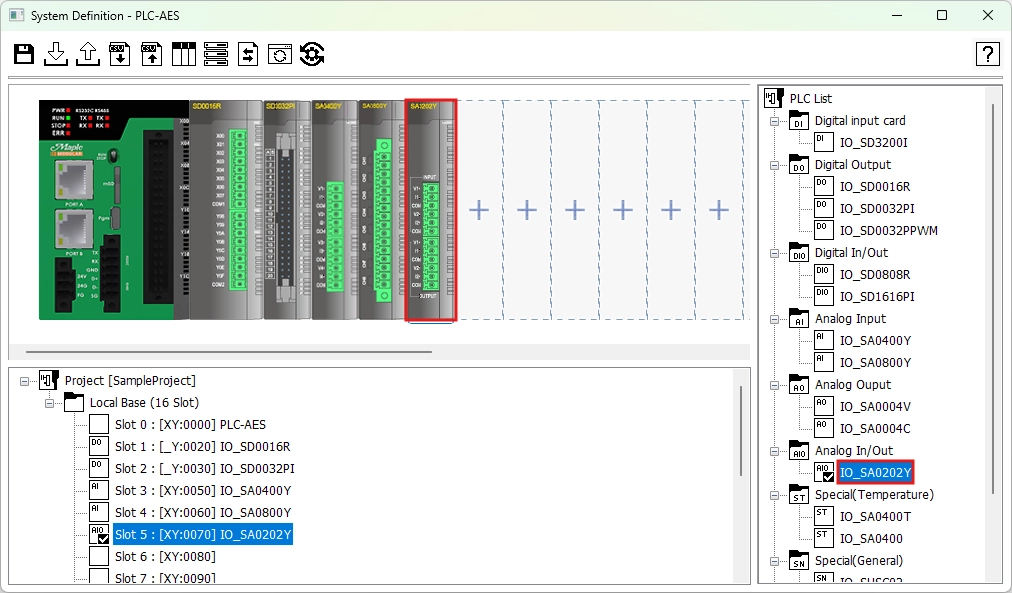The height and width of the screenshot is (593, 1012).
Task: Select empty Slot 6 [XY:0080] row
Action: pyautogui.click(x=165, y=556)
